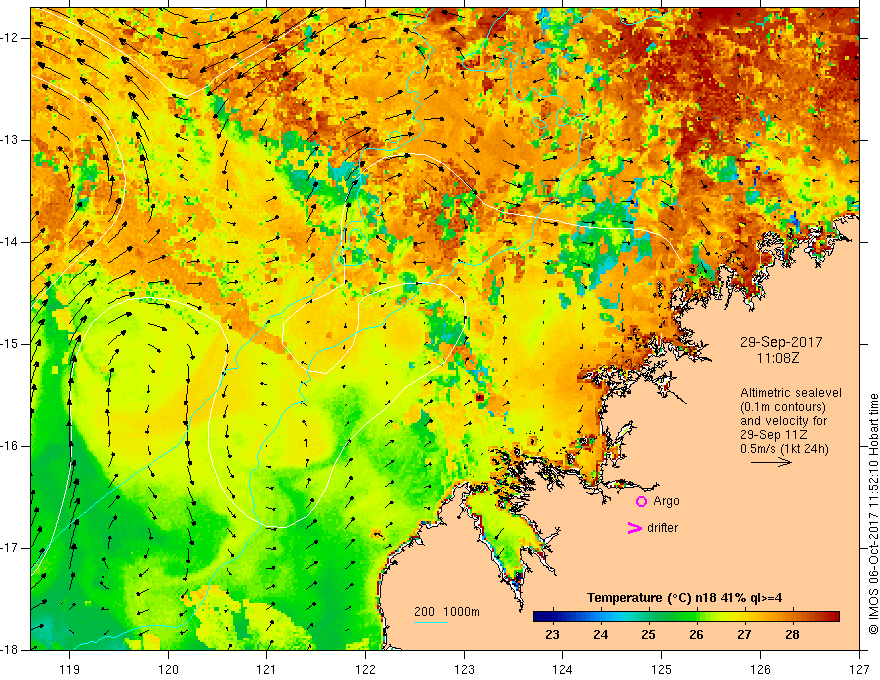The image size is (880, 680).
Task: Click longitude axis label 120
Action: [x=168, y=669]
